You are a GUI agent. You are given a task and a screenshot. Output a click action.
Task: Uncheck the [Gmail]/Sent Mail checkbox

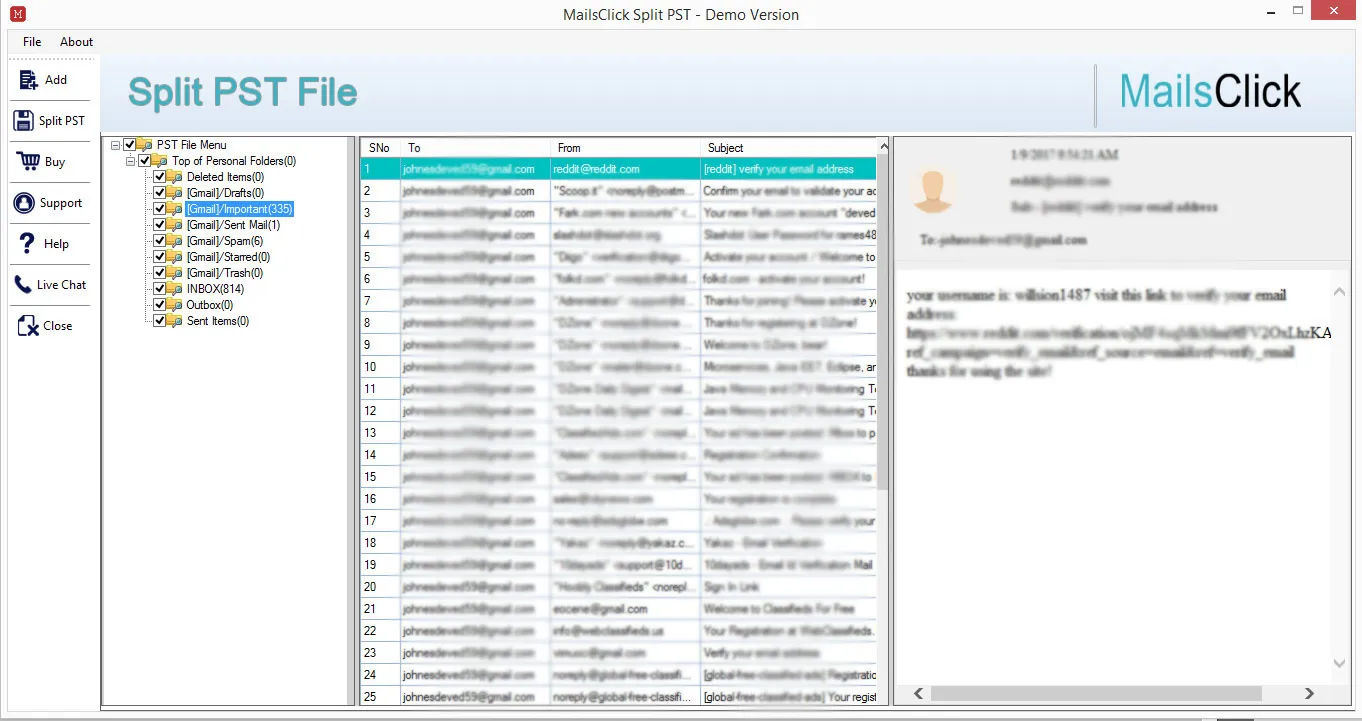159,225
